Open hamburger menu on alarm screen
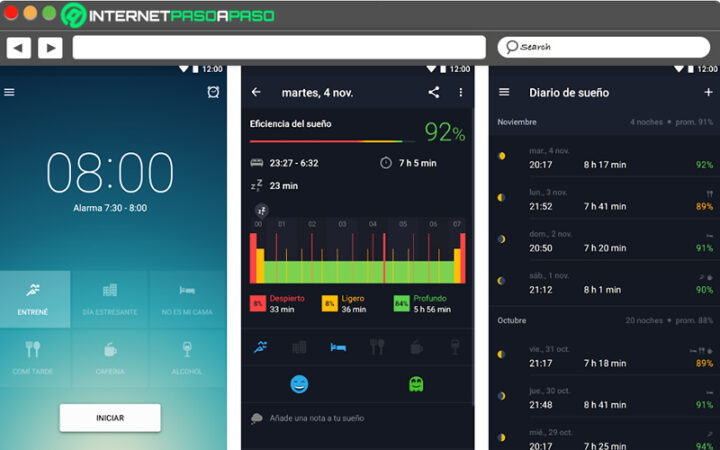Viewport: 720px width, 450px height. click(9, 92)
